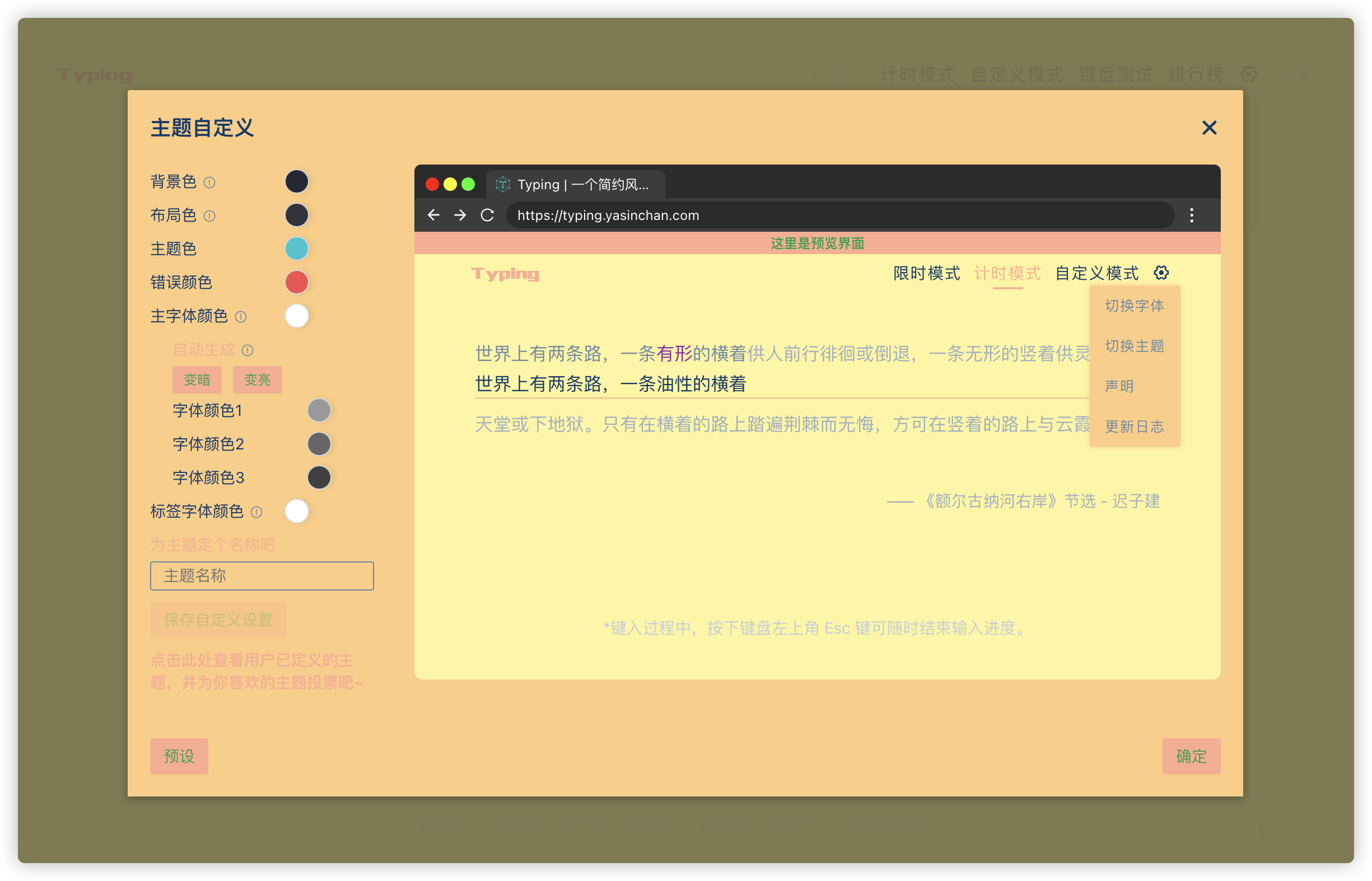Open the link to view user-defined themes
This screenshot has height=881, width=1372.
click(256, 672)
